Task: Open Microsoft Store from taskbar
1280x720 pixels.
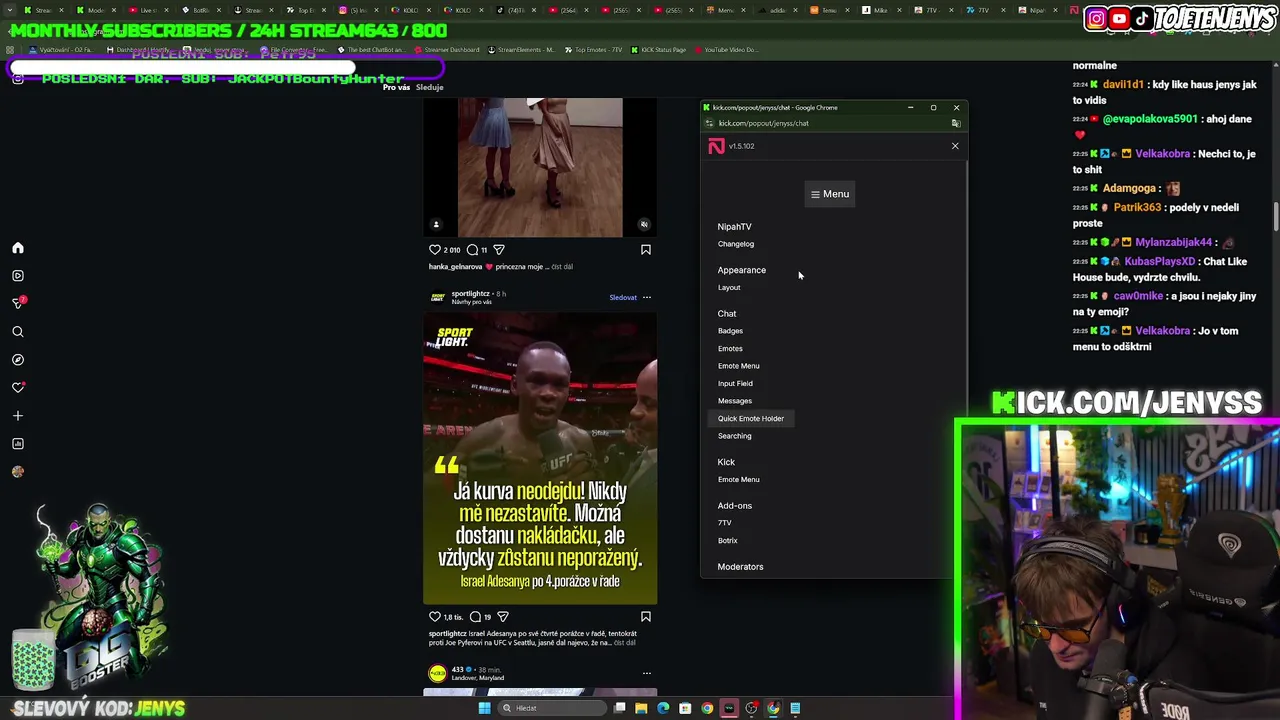Action: [685, 708]
